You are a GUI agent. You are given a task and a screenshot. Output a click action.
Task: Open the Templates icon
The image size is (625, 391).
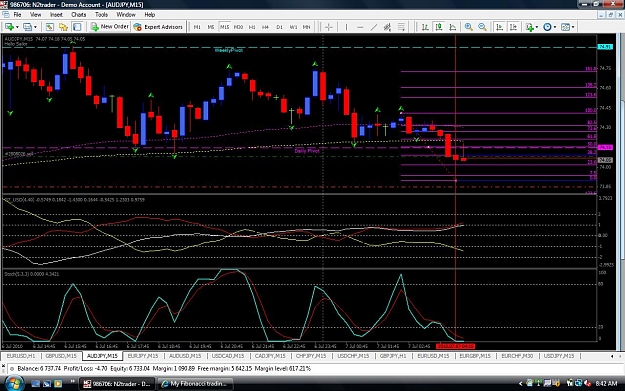[565, 27]
